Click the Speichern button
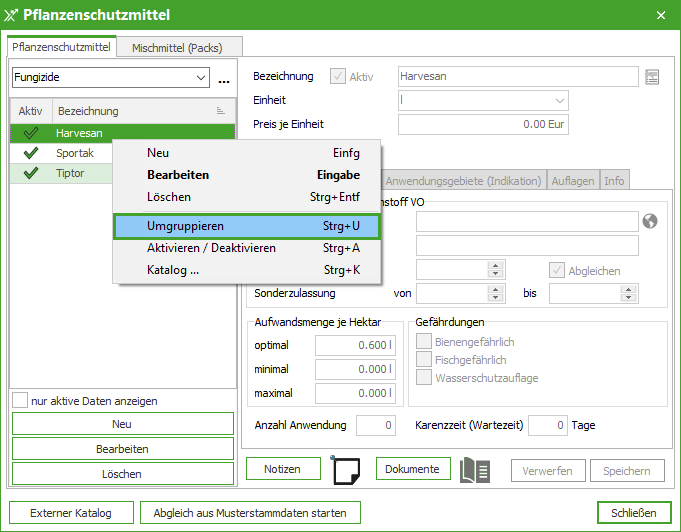Viewport: 681px width, 532px height. coord(627,471)
